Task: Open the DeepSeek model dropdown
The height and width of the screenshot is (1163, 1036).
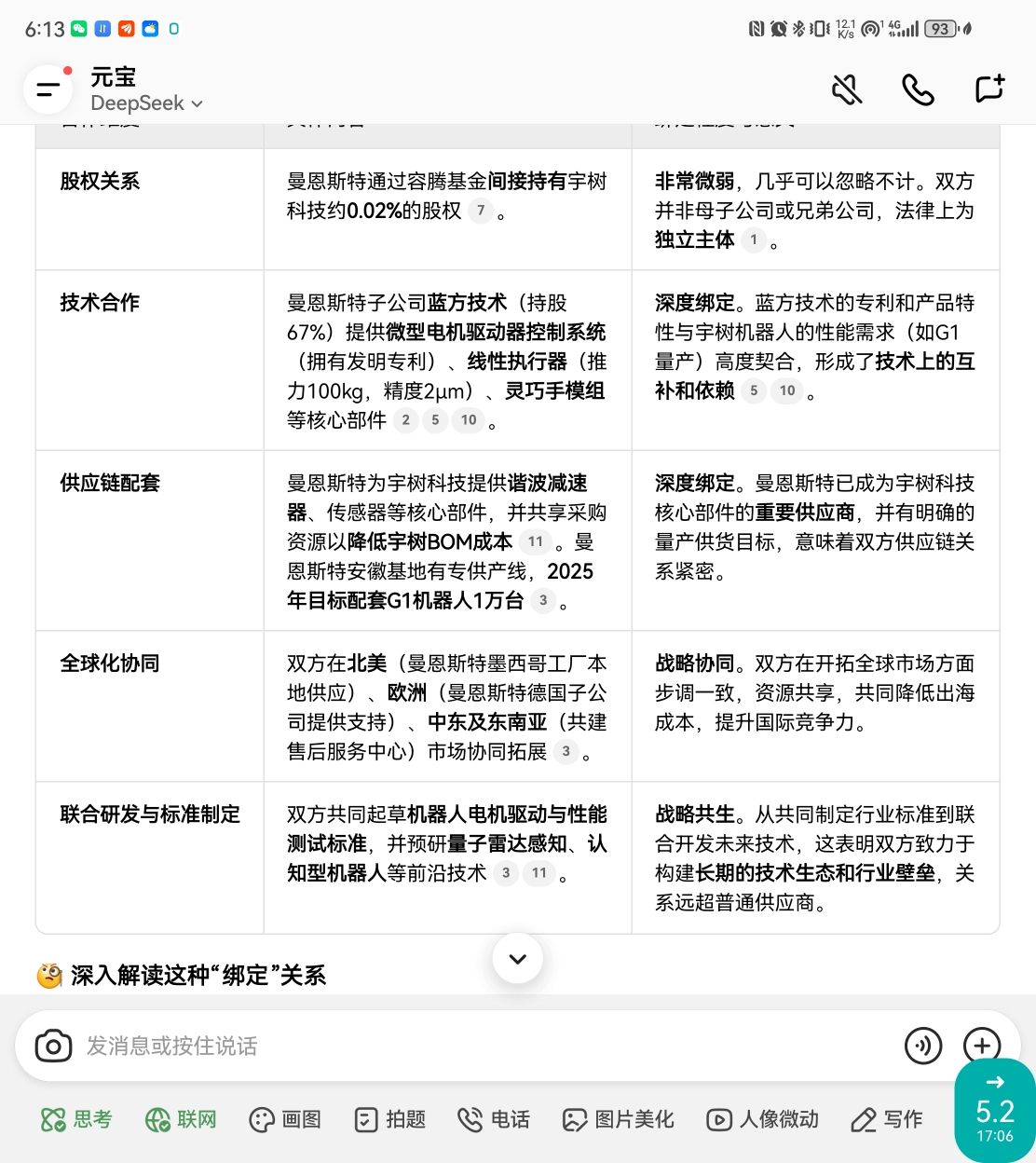Action: click(147, 103)
